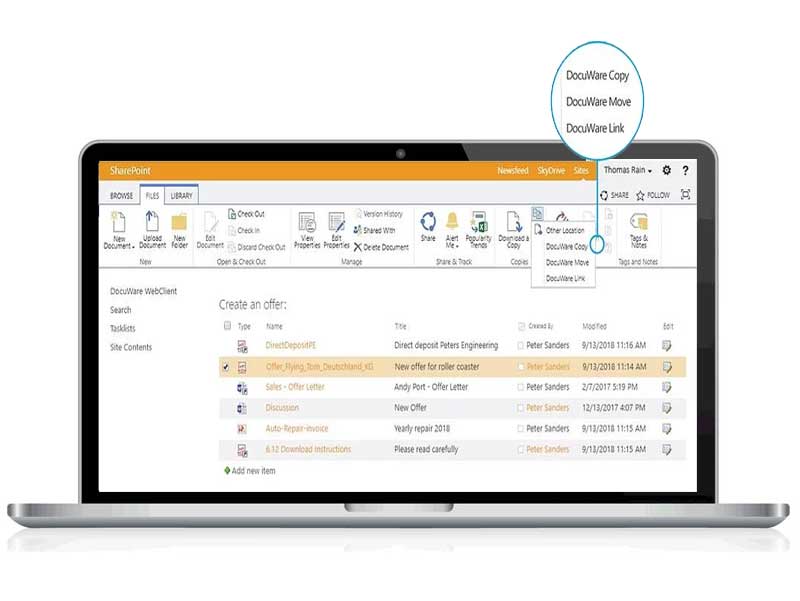Click the focus on content icon beside FOLLOW

tap(685, 194)
